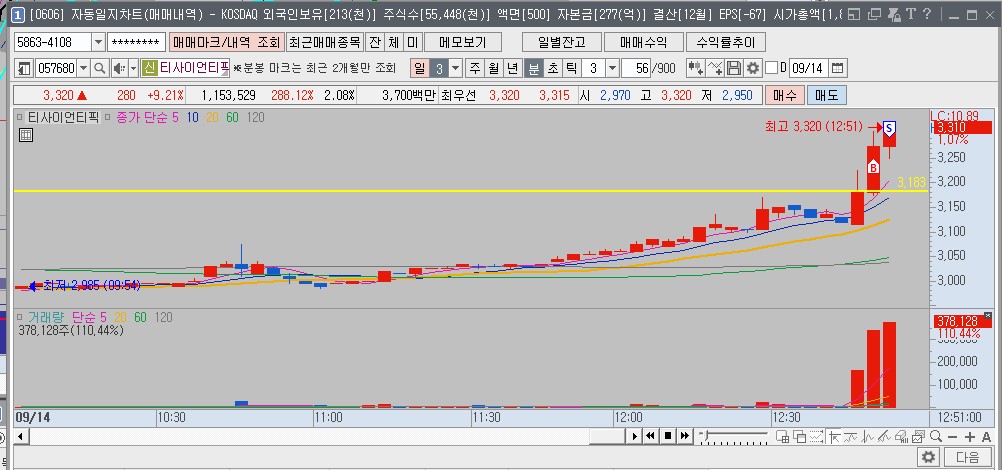This screenshot has height=470, width=1002.
Task: Click the duplicate window icon in title bar
Action: point(875,14)
